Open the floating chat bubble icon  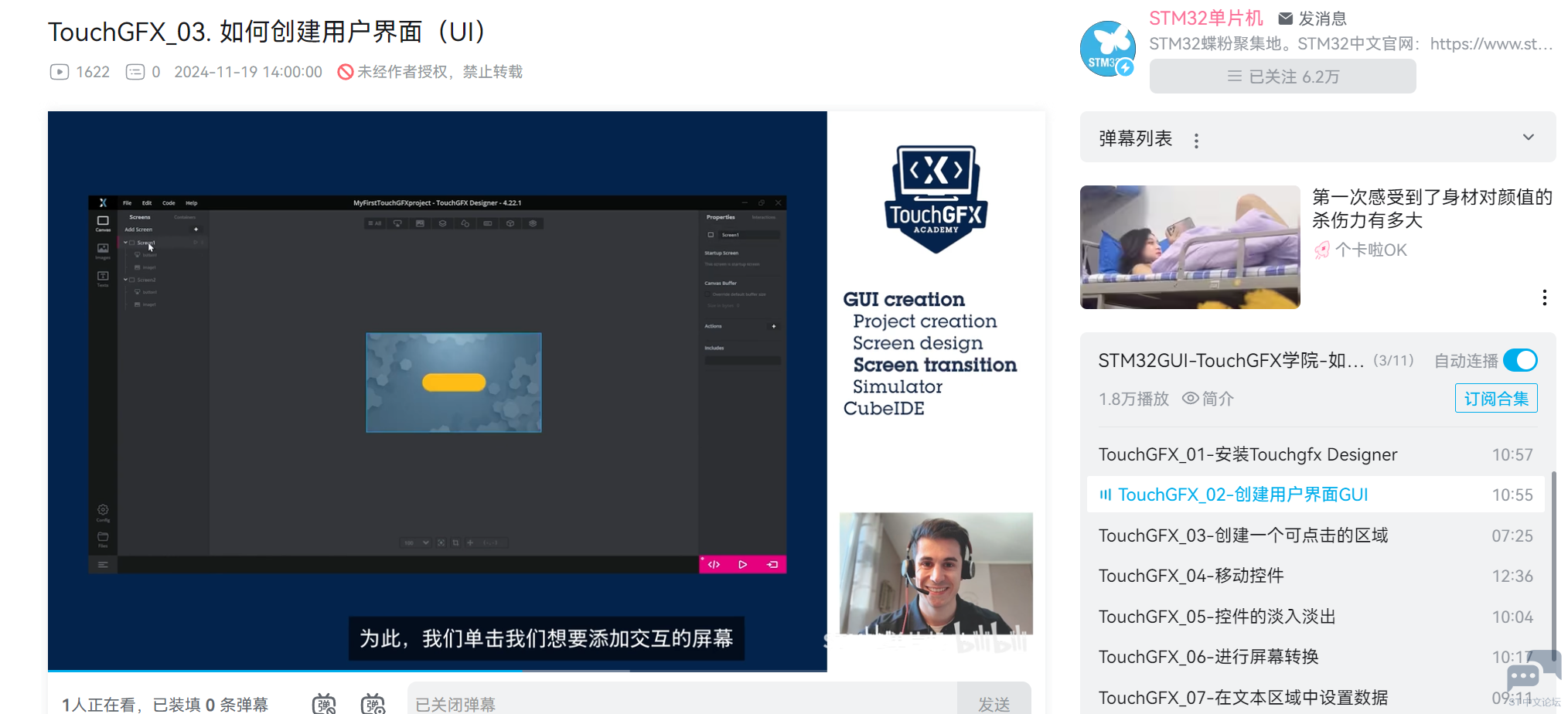[1523, 677]
